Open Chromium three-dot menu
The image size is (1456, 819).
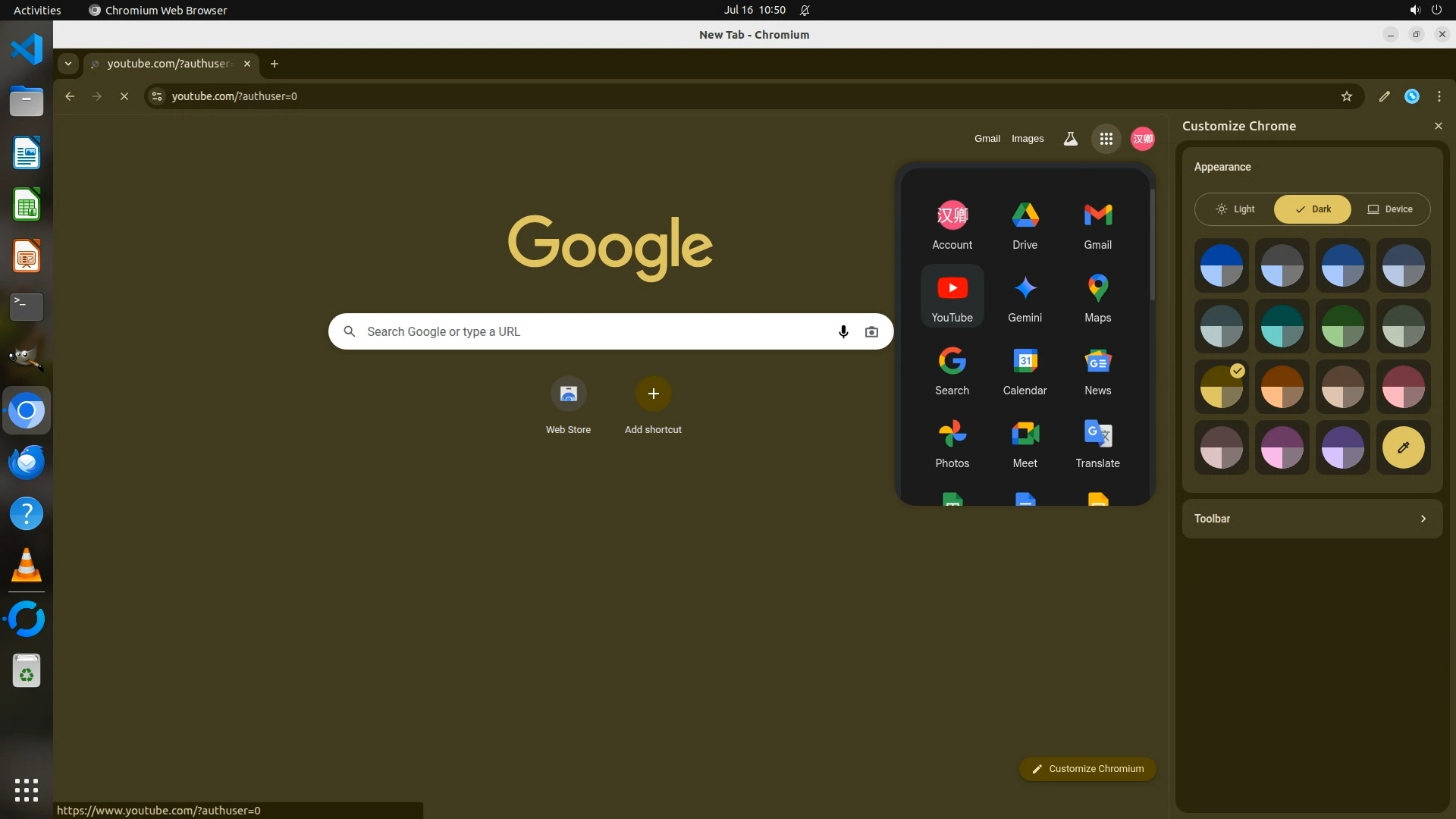tap(1439, 96)
